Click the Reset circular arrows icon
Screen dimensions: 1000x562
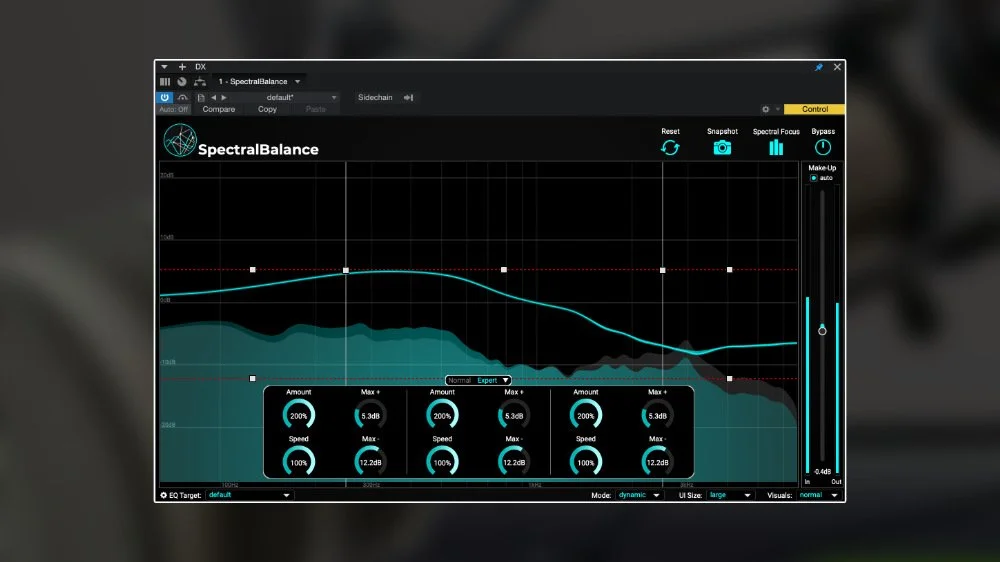[x=670, y=147]
